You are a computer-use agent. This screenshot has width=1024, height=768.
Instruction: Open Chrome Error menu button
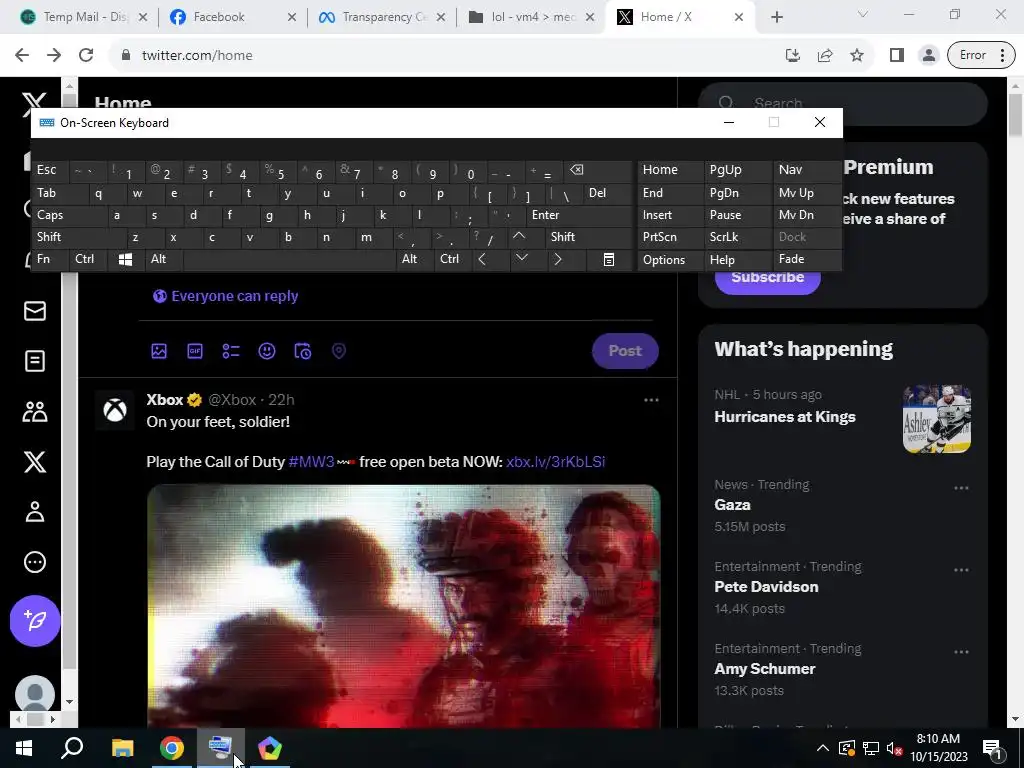pyautogui.click(x=981, y=56)
